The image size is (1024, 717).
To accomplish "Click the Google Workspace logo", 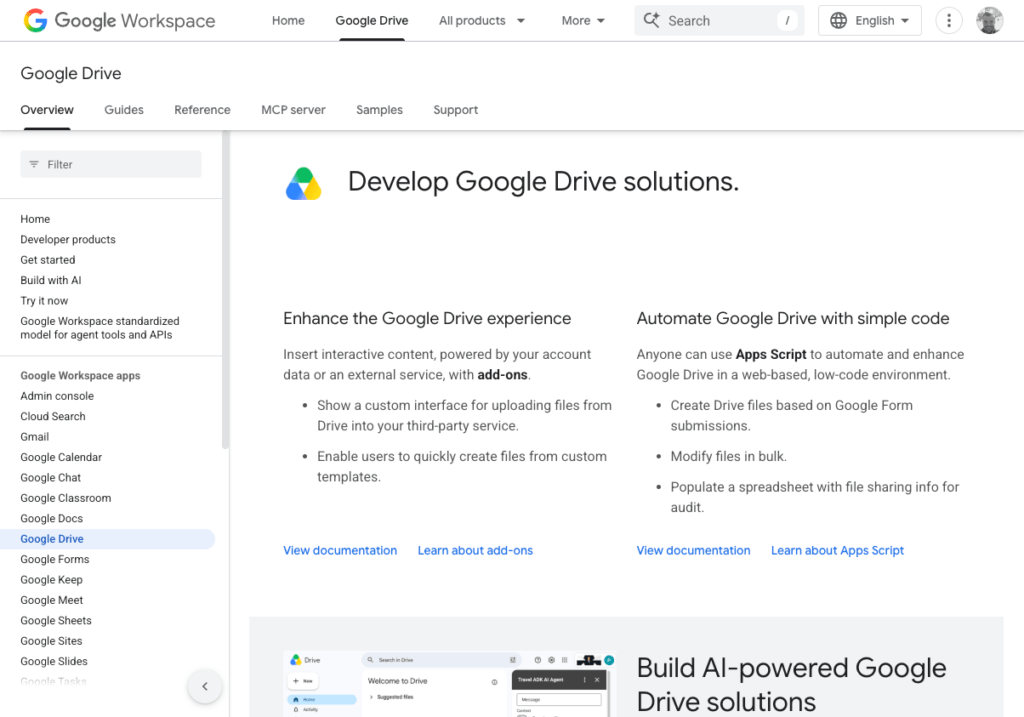I will click(x=119, y=20).
